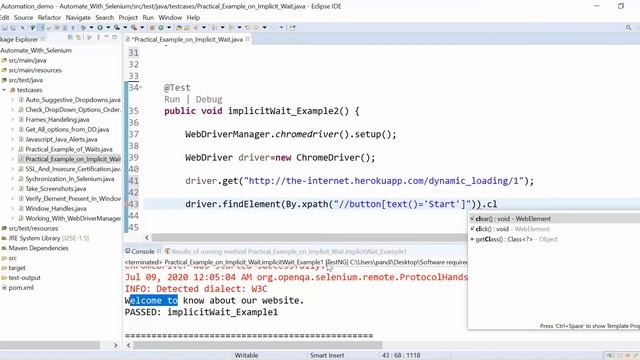Click the Open Type toolbar icon
Viewport: 640px width, 360px height.
178,28
